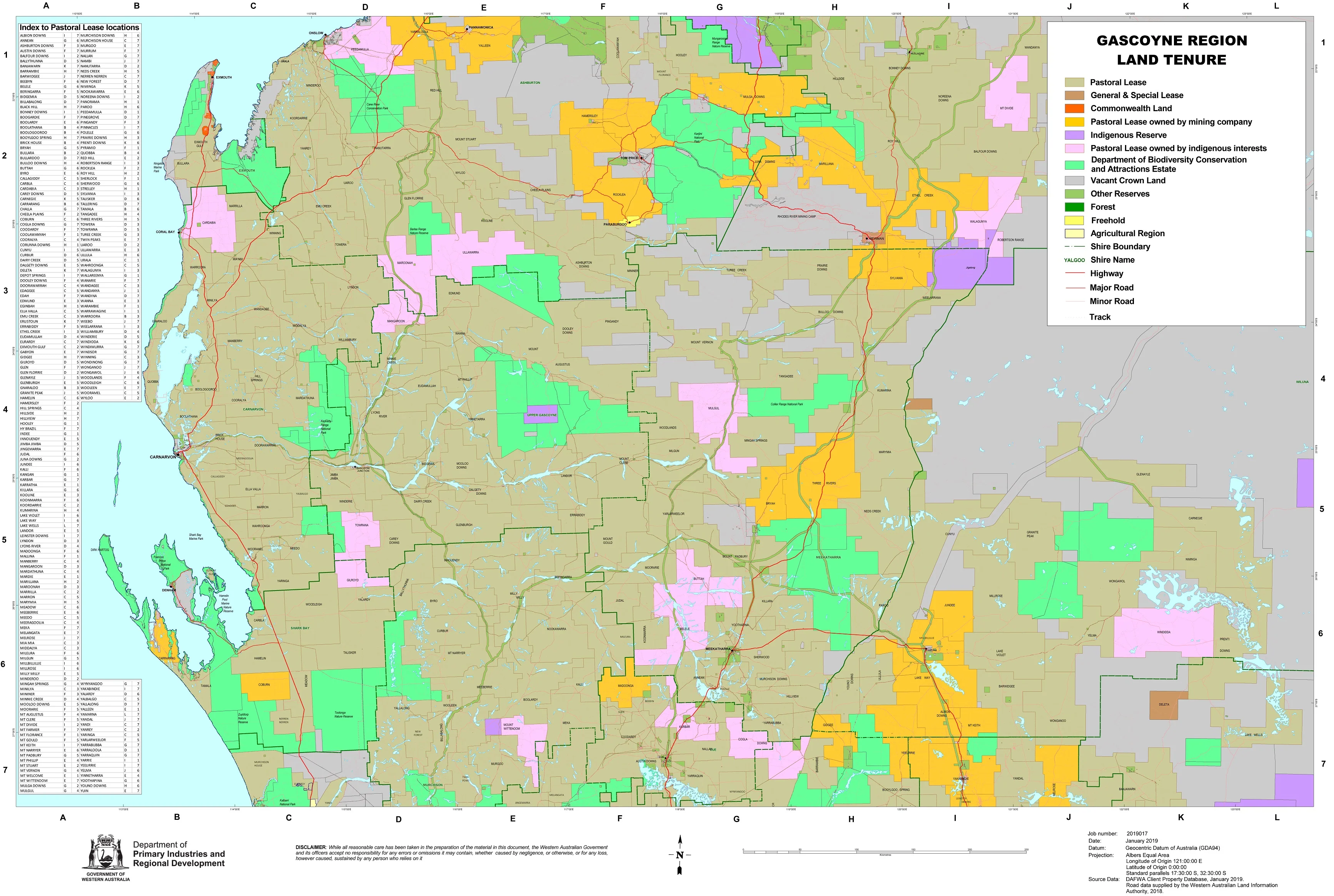This screenshot has height=896, width=1334.
Task: Click the DISCLAIMER text in the footer
Action: click(x=451, y=853)
